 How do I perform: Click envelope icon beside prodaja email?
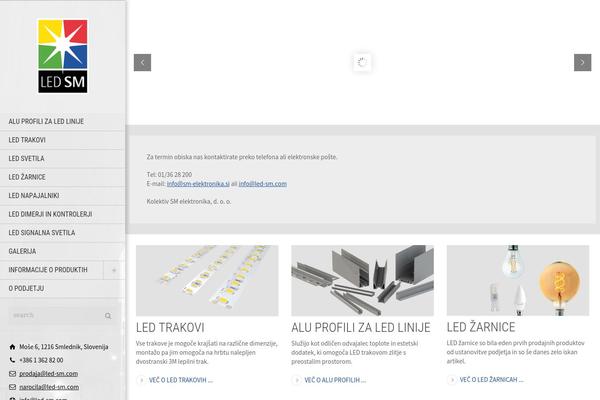click(x=12, y=374)
